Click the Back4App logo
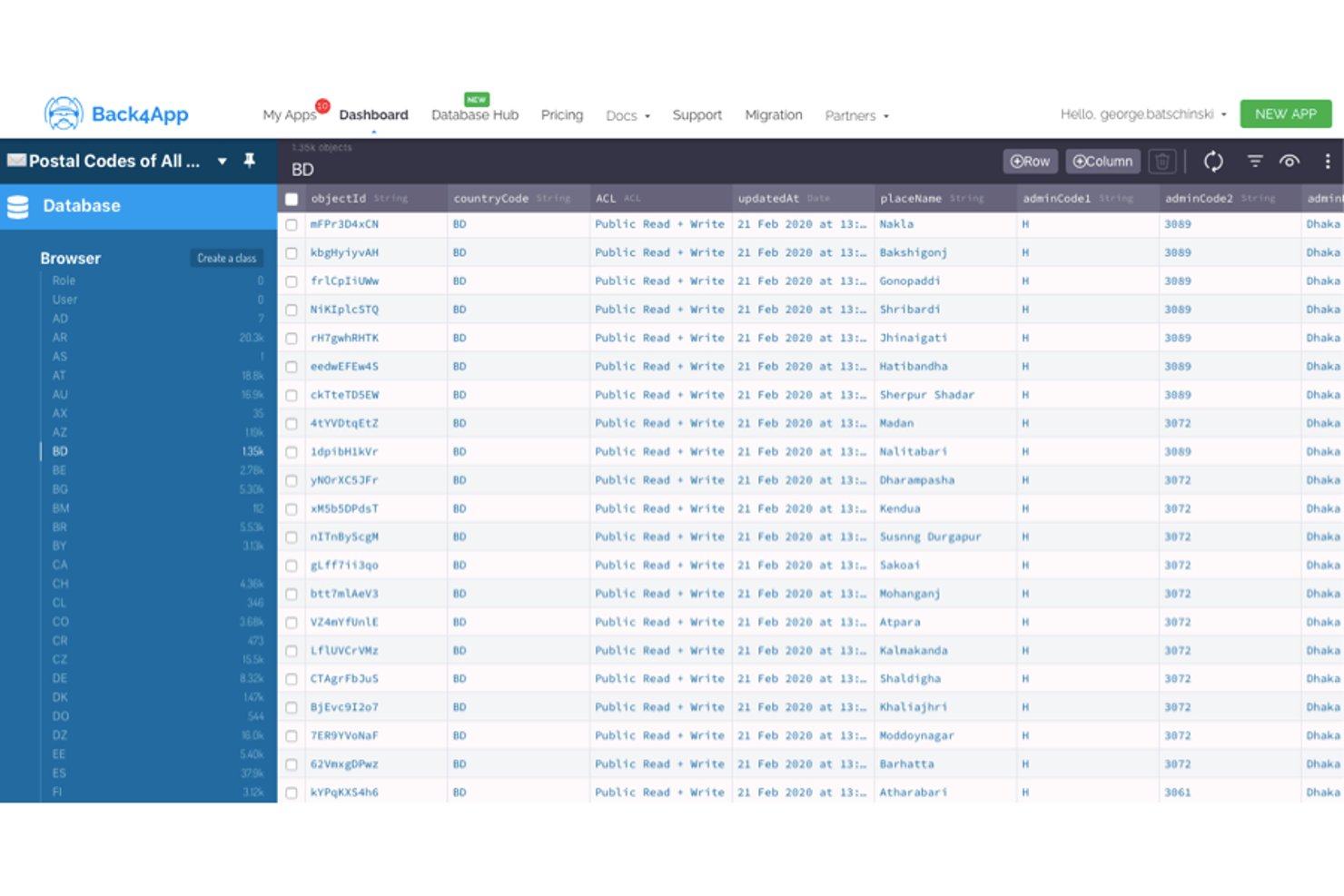 tap(116, 113)
